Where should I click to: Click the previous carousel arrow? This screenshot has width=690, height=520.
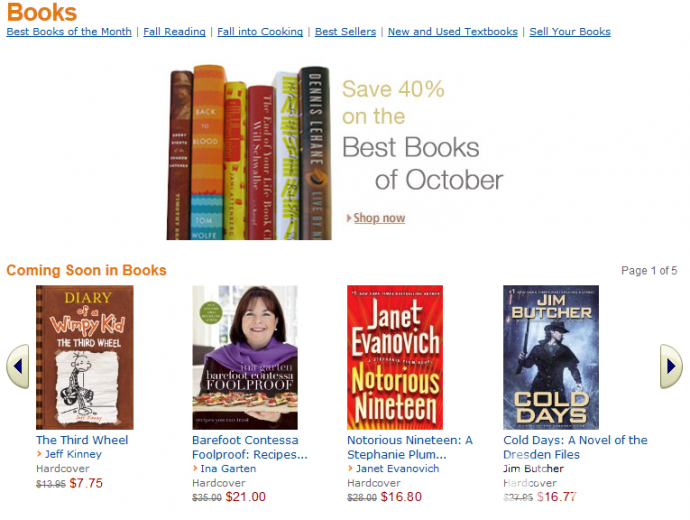(17, 367)
